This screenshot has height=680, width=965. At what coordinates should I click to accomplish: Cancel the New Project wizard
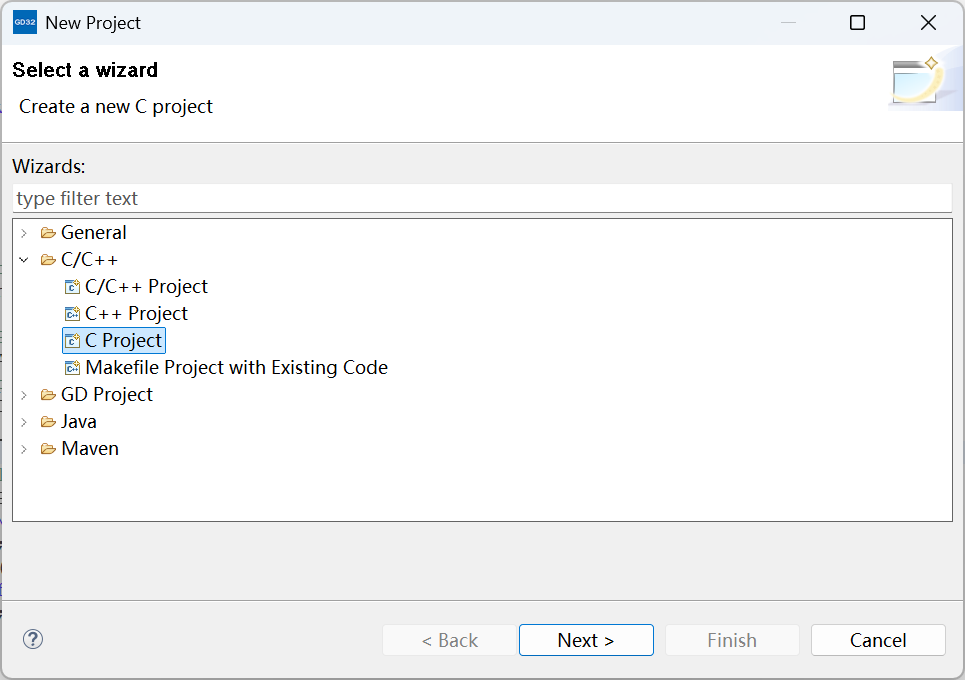coord(877,640)
